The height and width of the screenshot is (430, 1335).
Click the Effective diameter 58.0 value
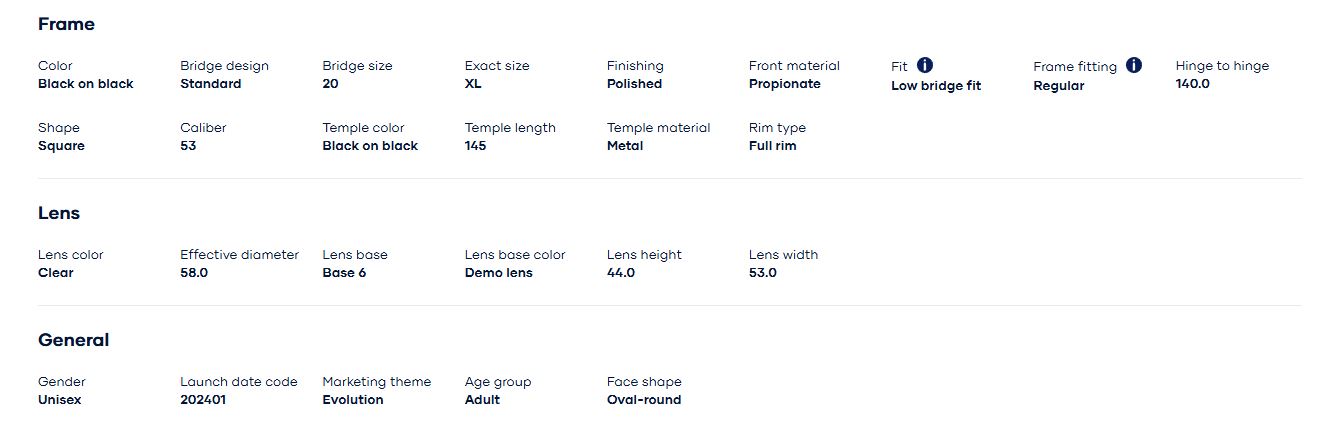click(194, 273)
